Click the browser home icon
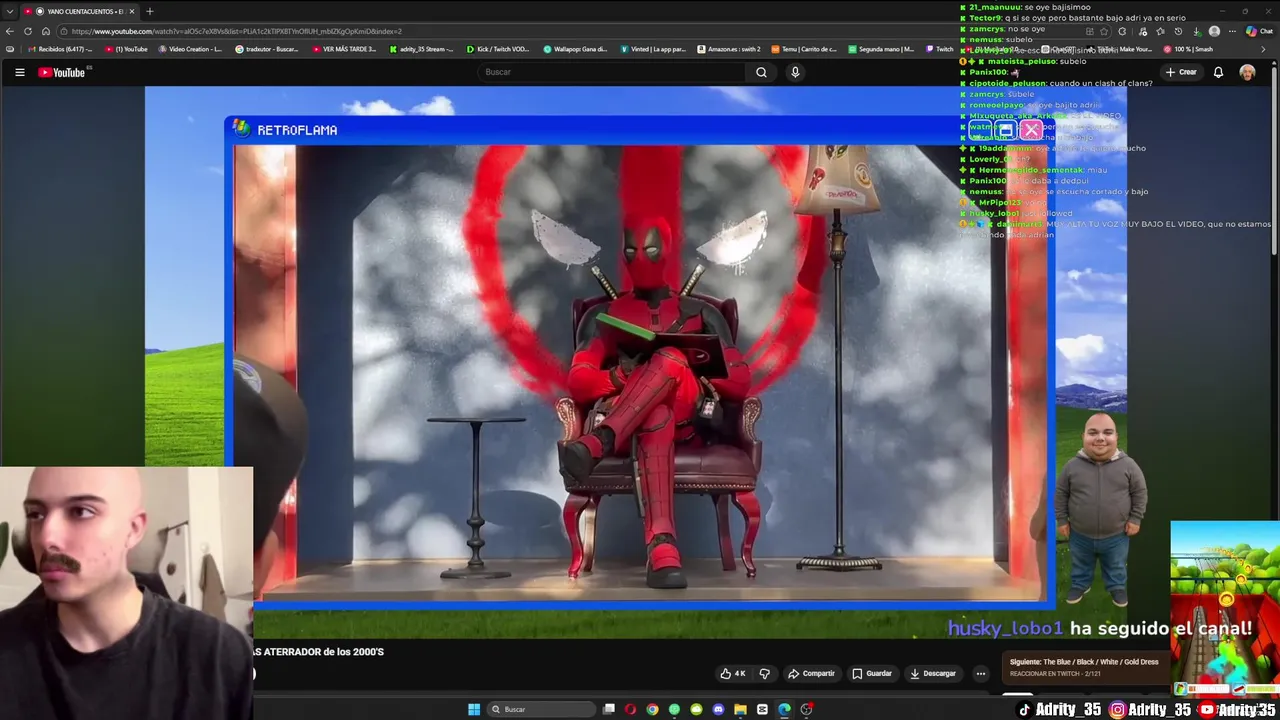The image size is (1280, 720). coord(46,31)
